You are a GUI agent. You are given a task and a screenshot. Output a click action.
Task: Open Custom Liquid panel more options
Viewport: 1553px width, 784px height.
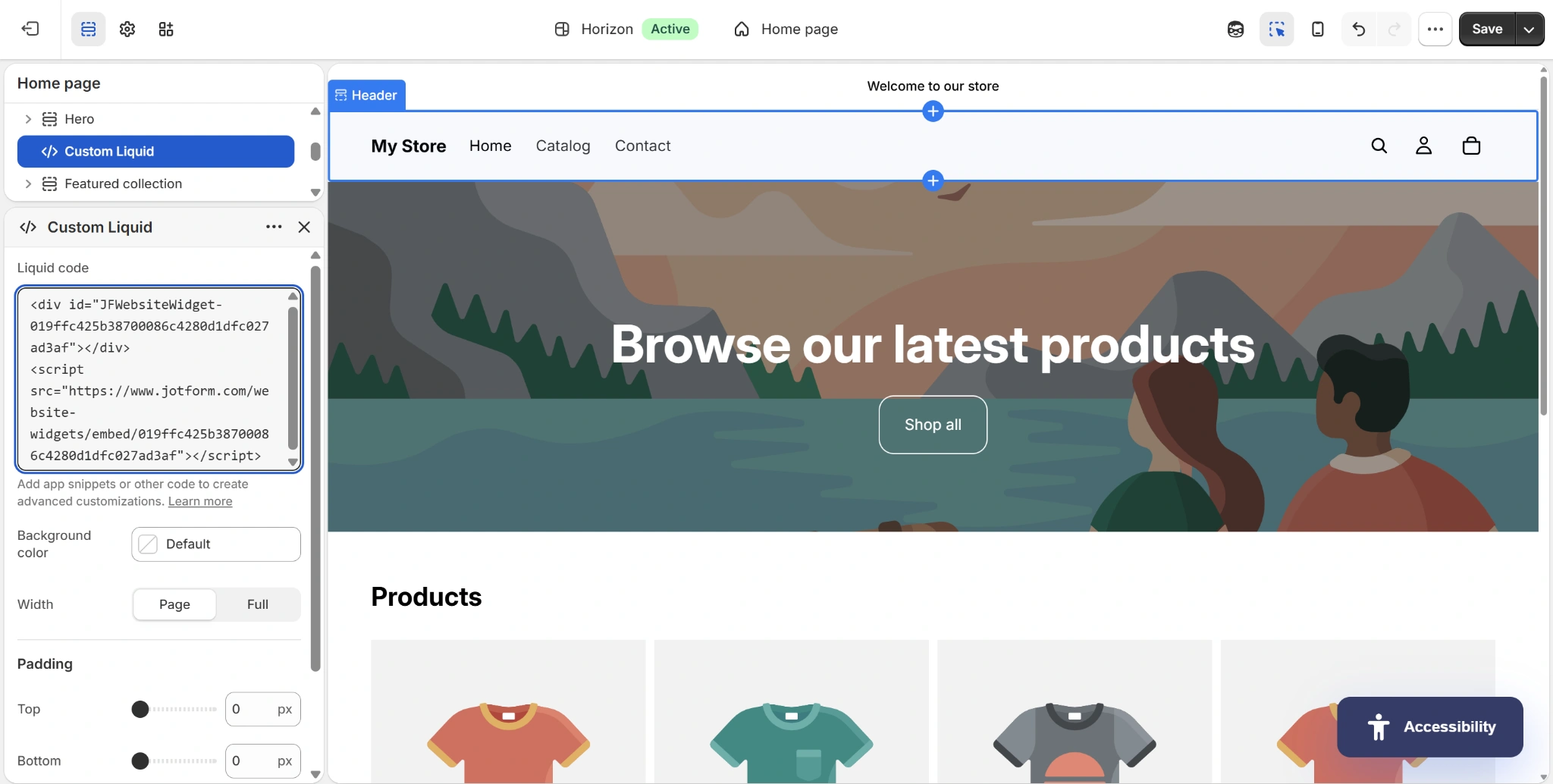[274, 227]
